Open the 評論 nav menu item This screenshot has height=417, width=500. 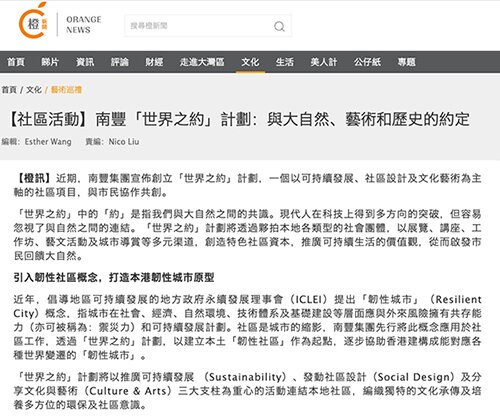click(120, 62)
